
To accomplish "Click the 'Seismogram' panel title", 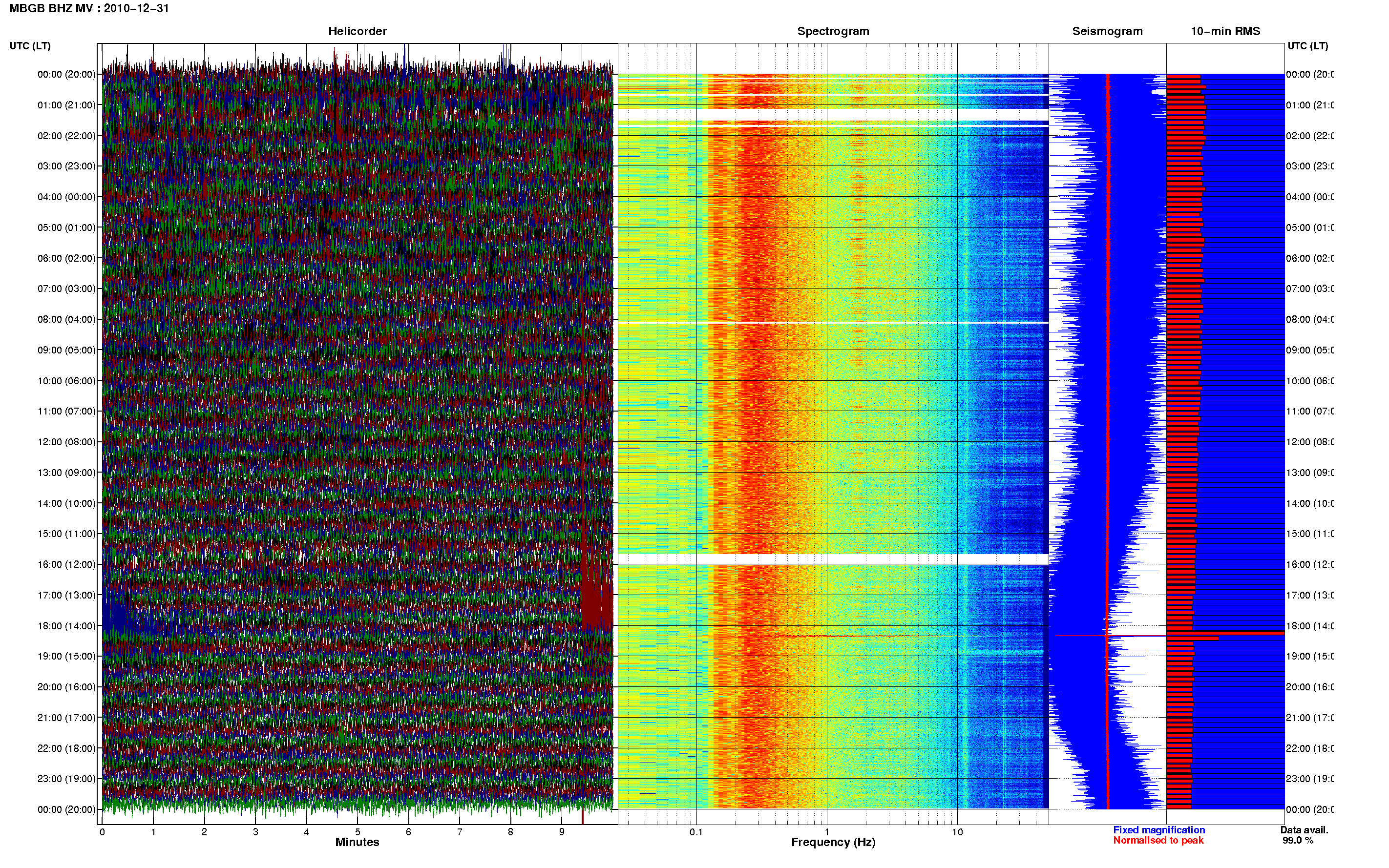I will tap(1107, 32).
